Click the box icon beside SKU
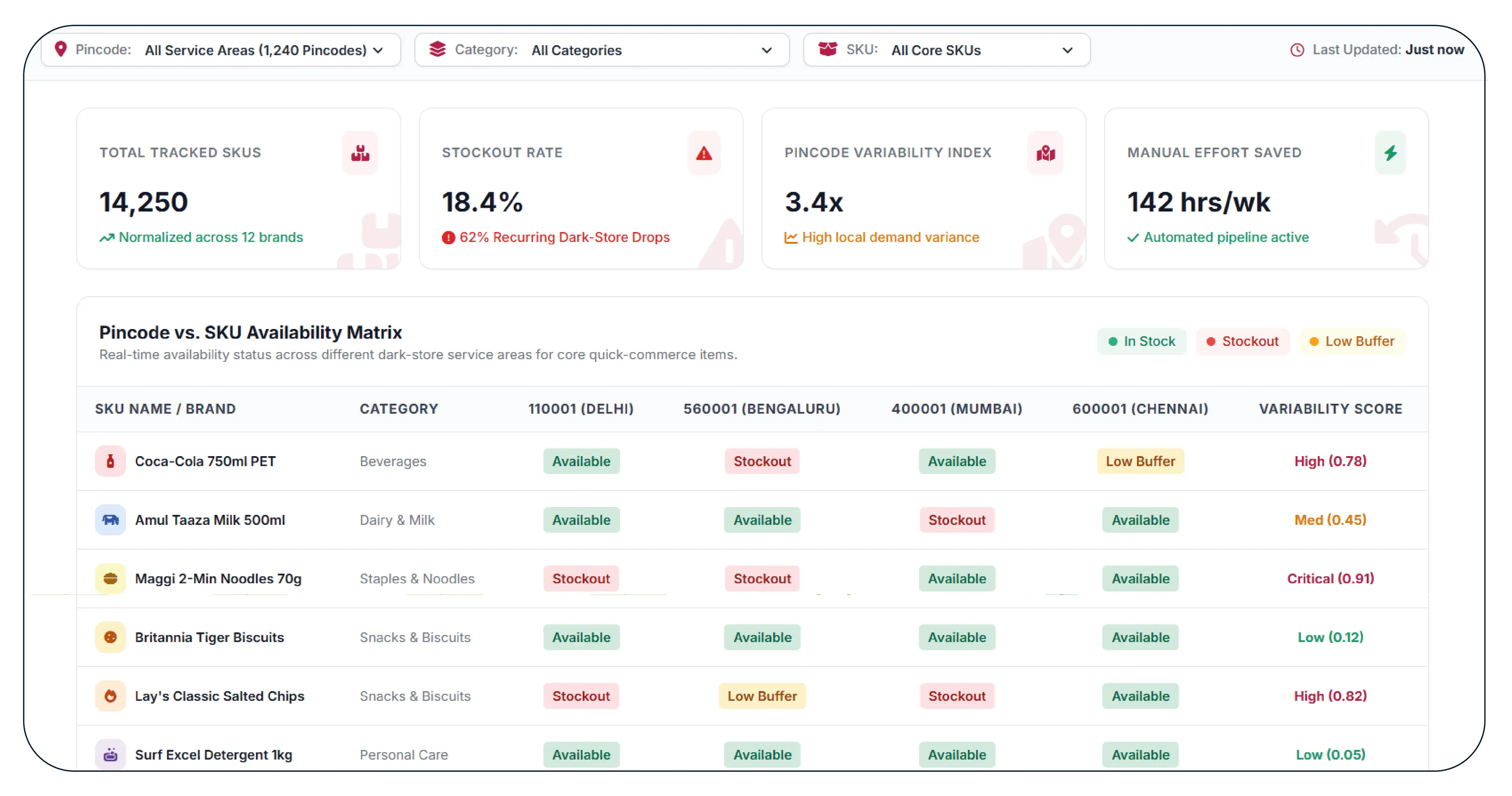This screenshot has width=1512, height=796. [x=828, y=49]
